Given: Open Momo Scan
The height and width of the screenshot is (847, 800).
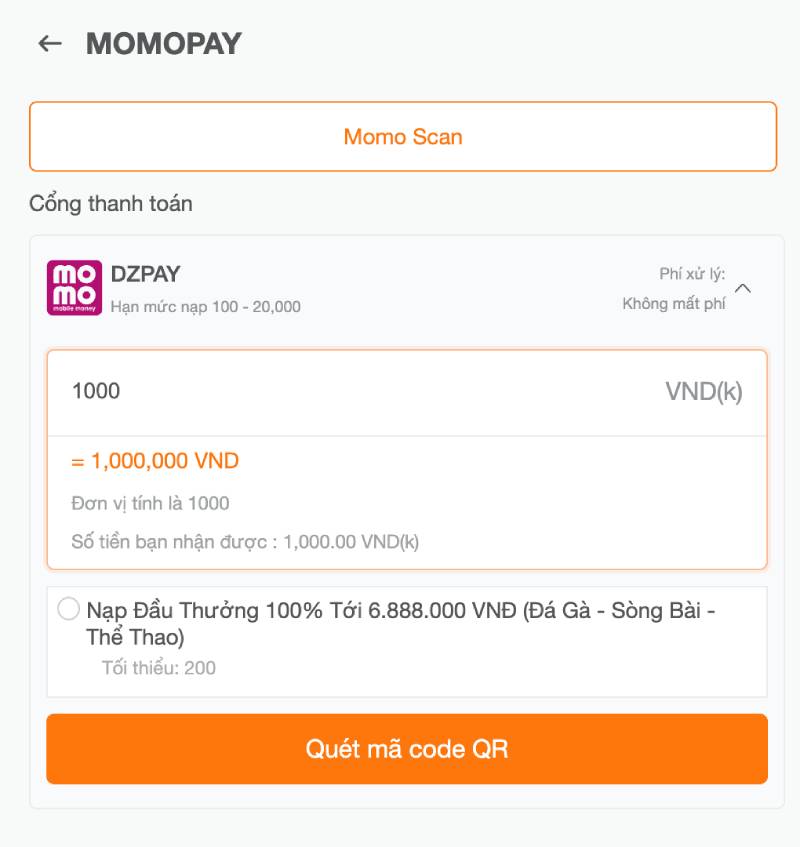Looking at the screenshot, I should tap(402, 136).
